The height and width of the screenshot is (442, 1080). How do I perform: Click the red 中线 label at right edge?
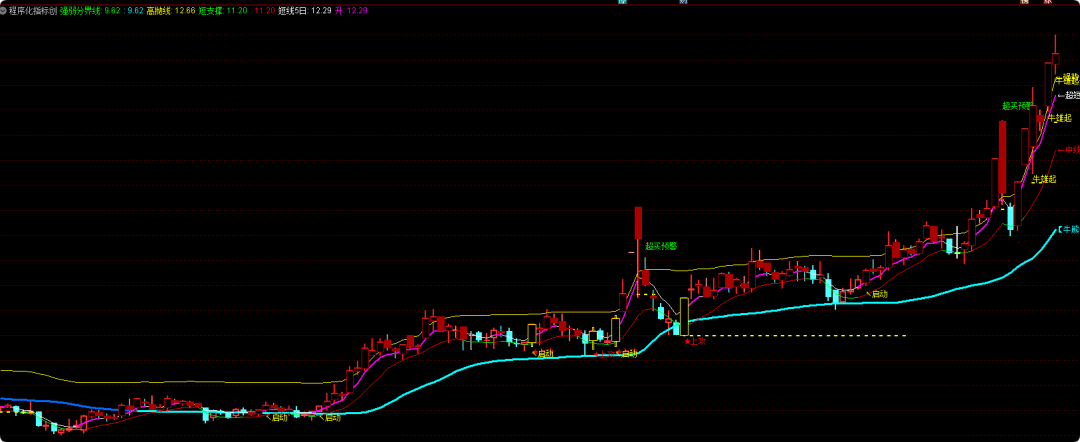click(1070, 150)
